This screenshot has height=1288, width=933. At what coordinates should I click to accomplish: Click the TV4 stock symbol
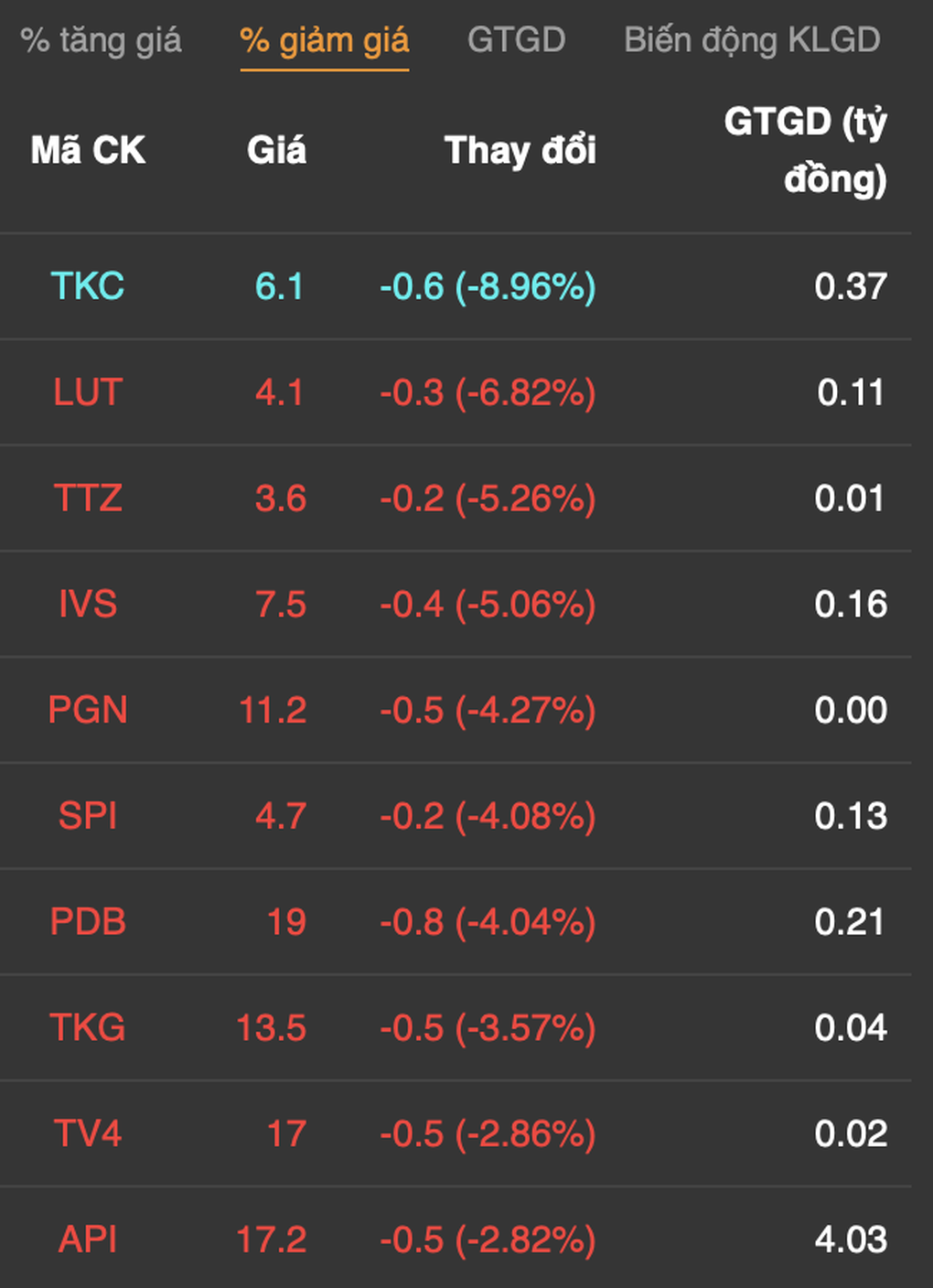88,1134
